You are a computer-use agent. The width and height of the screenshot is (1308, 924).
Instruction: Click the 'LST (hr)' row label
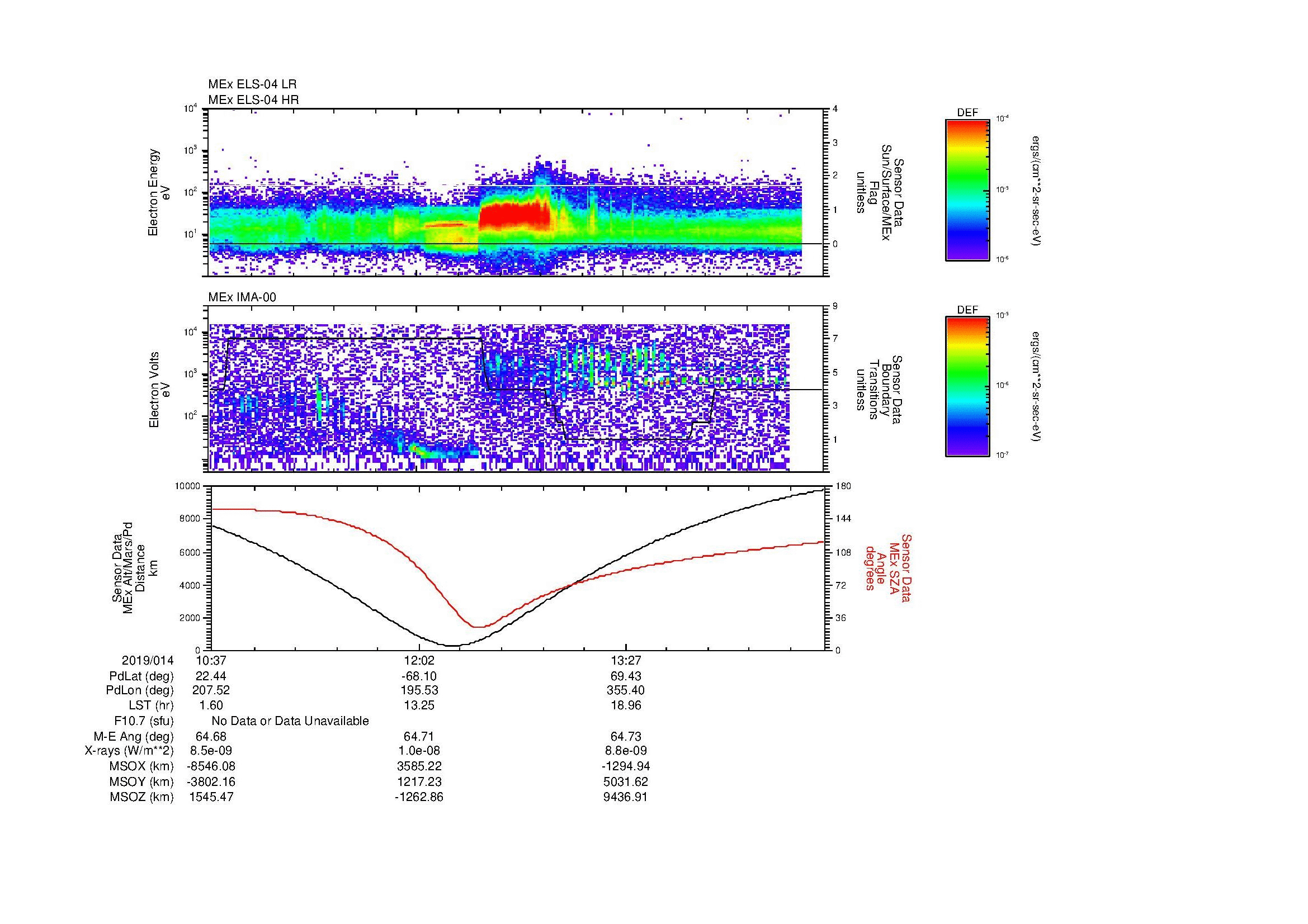151,705
